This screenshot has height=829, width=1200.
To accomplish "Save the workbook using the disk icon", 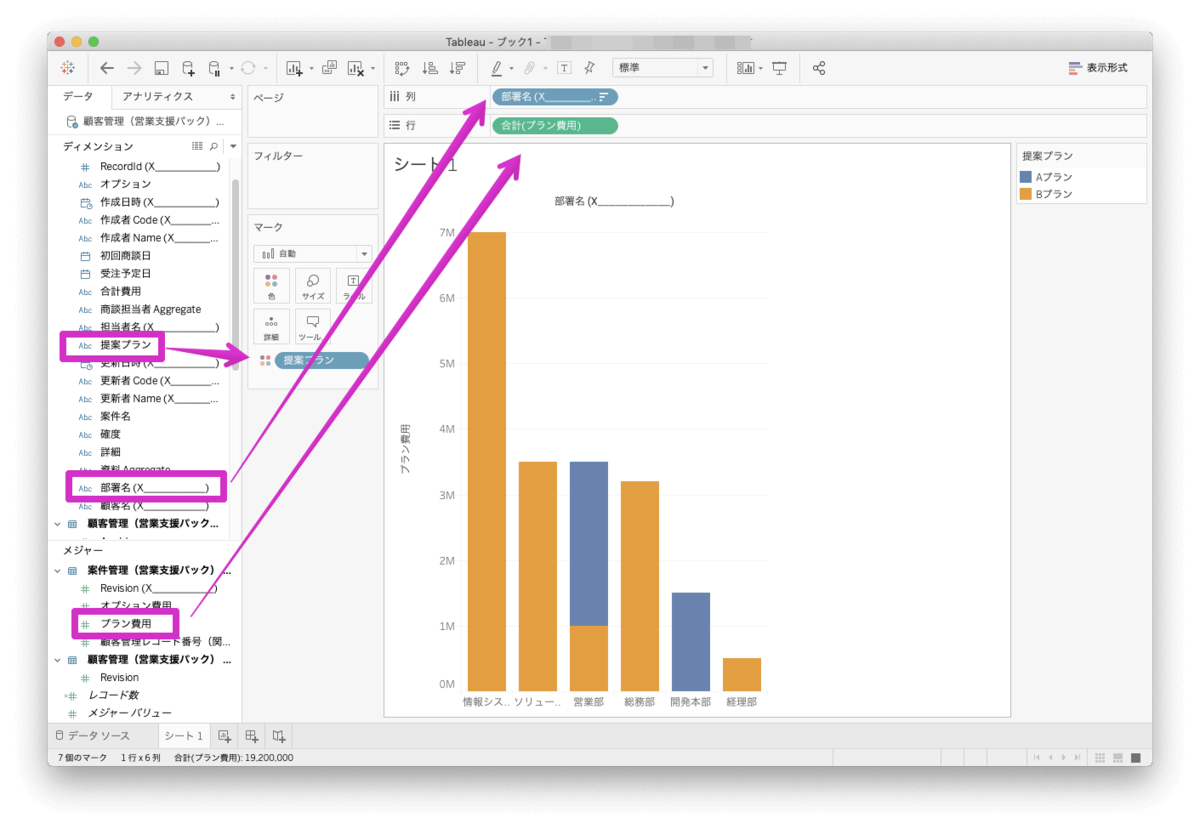I will (x=161, y=68).
